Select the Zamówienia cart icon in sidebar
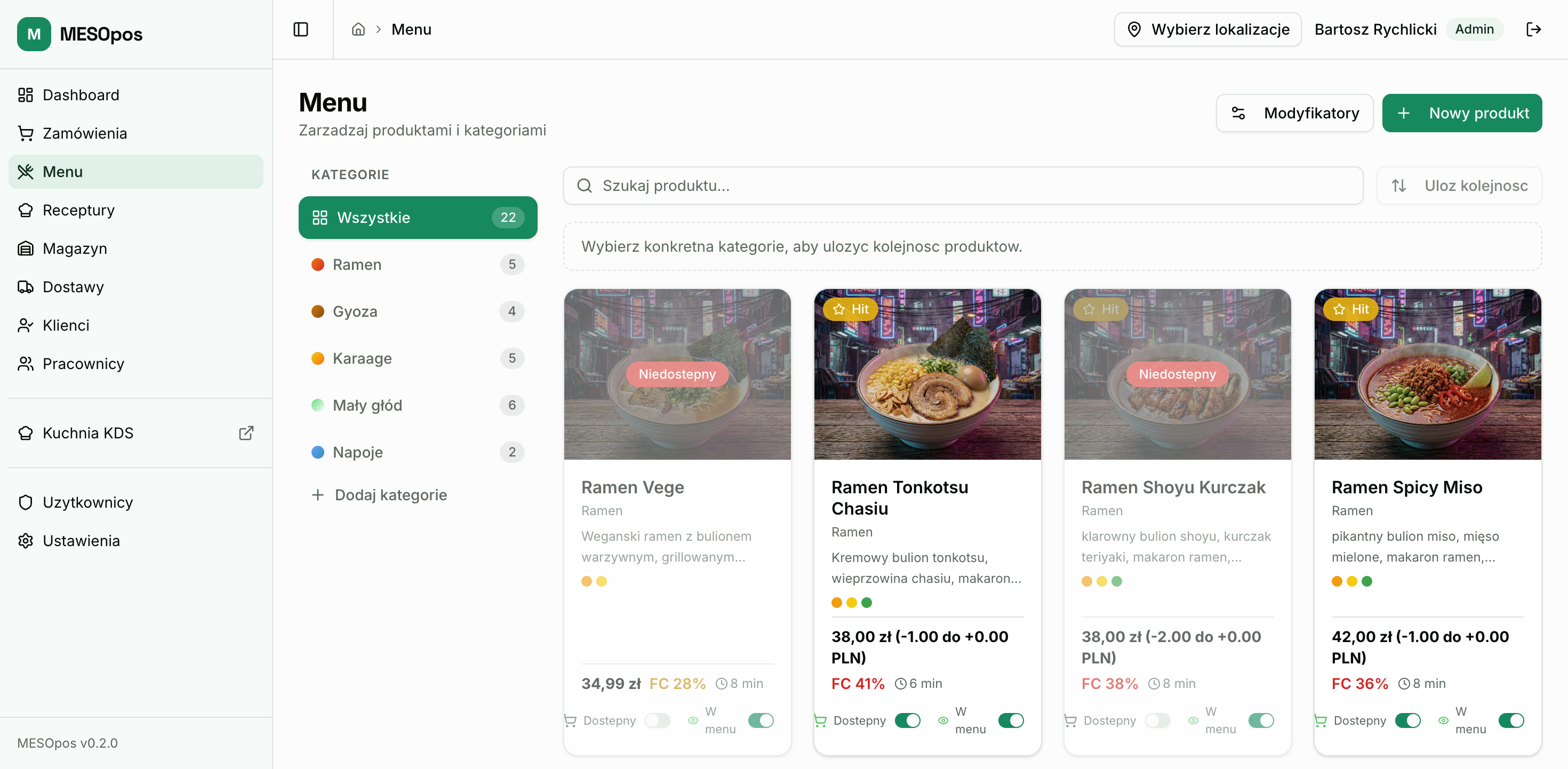This screenshot has height=769, width=1568. pyautogui.click(x=26, y=133)
